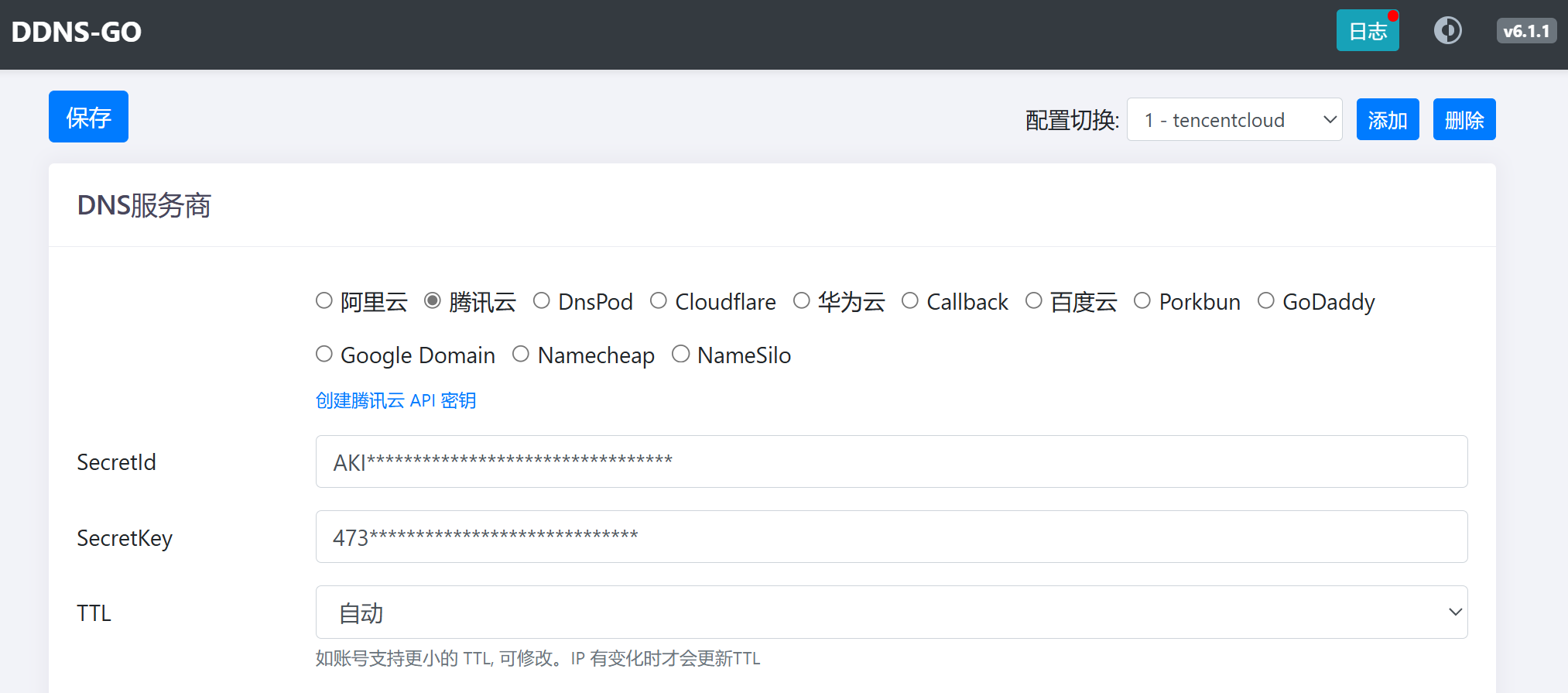
Task: Open the 配置切换 tencentcloud dropdown
Action: tap(1234, 119)
